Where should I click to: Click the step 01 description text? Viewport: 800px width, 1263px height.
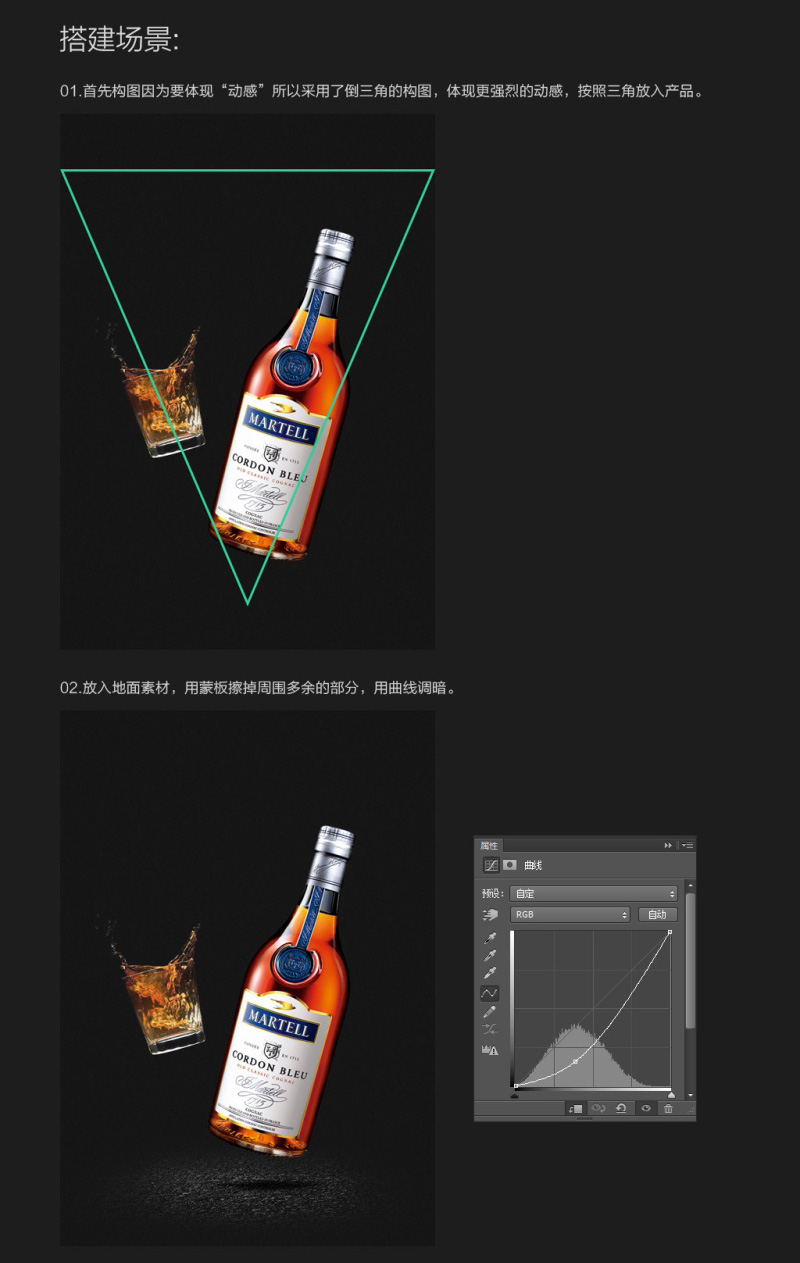pyautogui.click(x=384, y=91)
